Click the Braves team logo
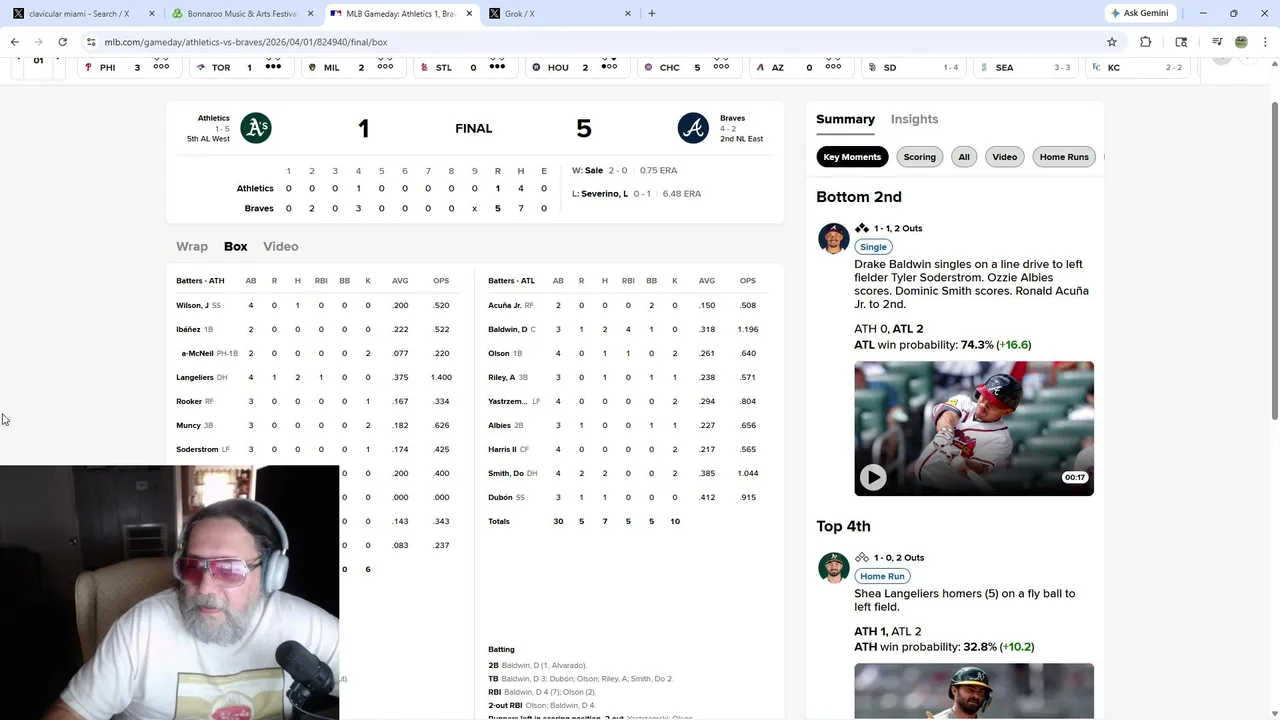1280x720 pixels. click(693, 128)
